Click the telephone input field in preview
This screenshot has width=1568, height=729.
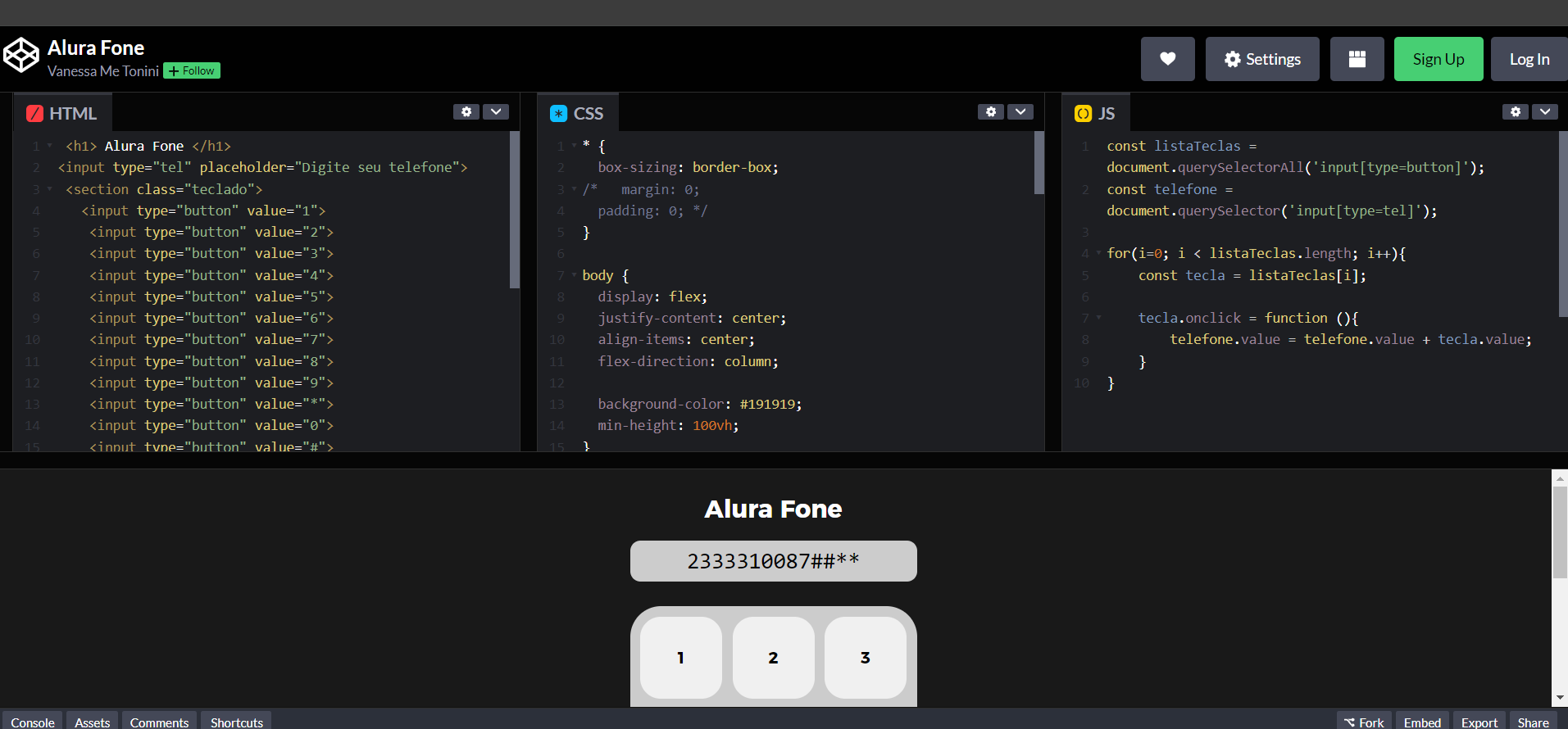point(773,561)
